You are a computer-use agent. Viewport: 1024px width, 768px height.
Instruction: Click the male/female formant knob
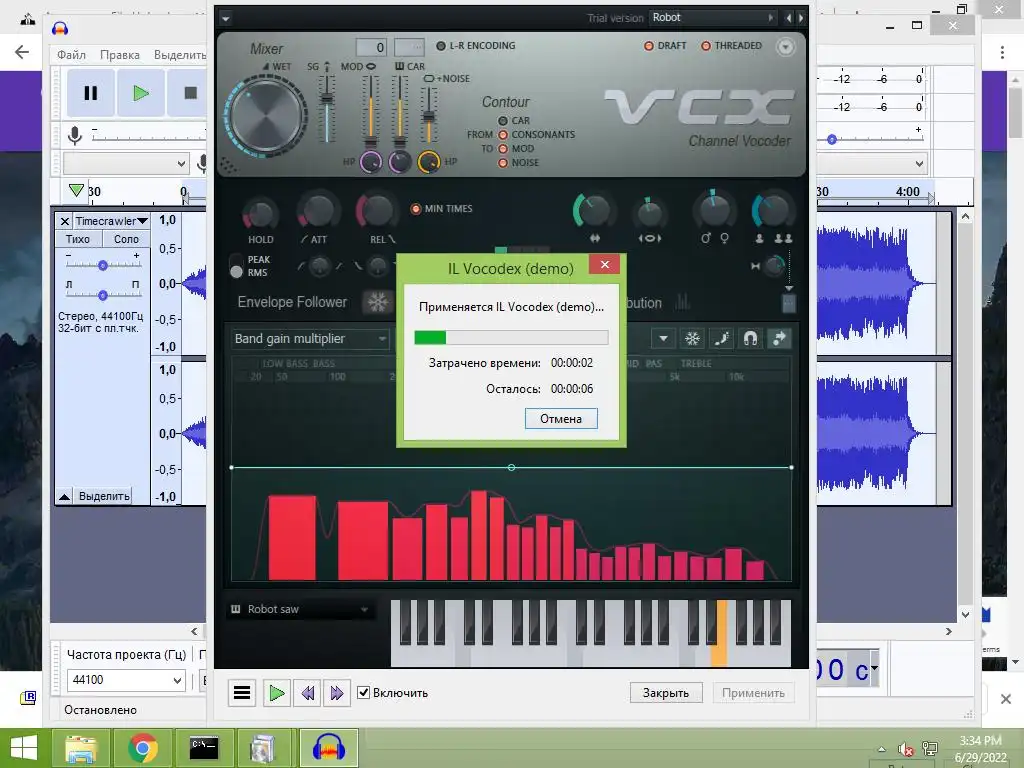[x=713, y=210]
